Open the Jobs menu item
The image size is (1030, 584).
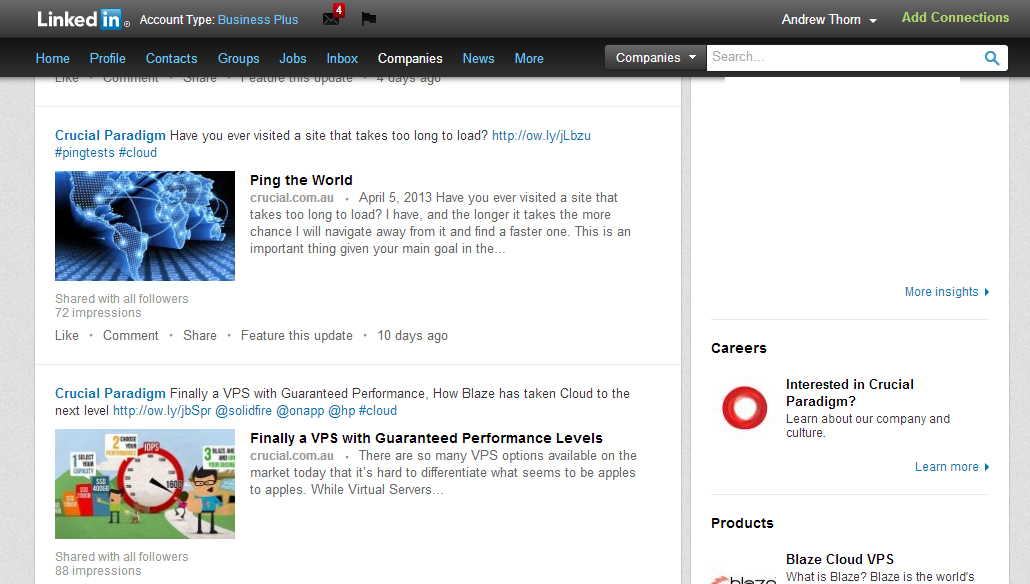(293, 58)
